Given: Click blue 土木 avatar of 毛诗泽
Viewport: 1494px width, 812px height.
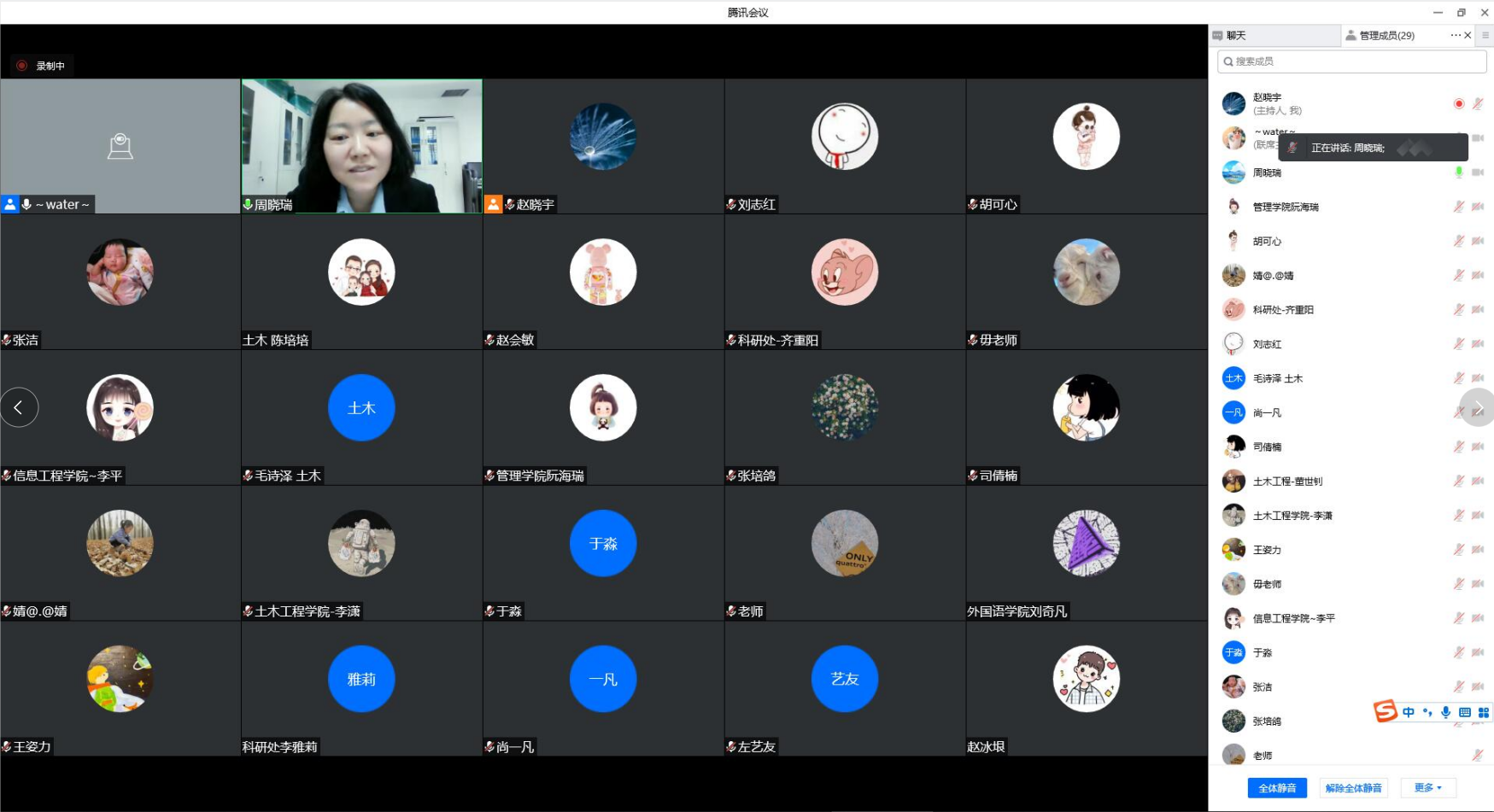Looking at the screenshot, I should point(361,407).
